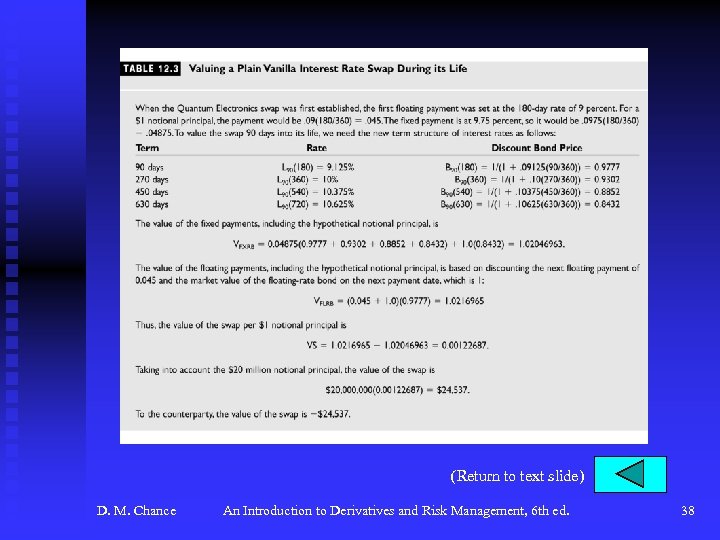Select the "TABLE 12.3" label
This screenshot has height=540, width=720.
(x=150, y=69)
